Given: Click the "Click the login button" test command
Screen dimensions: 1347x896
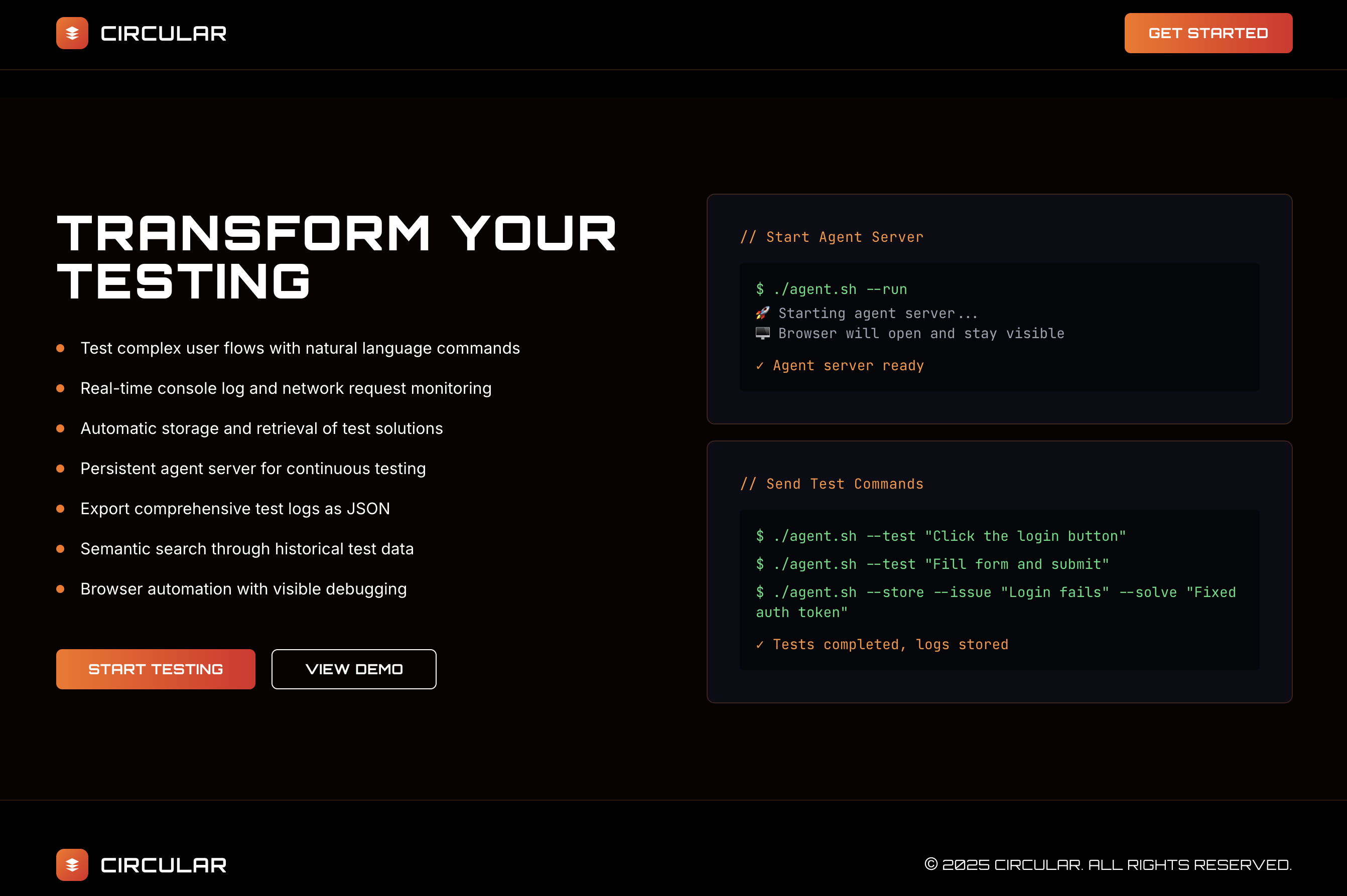Looking at the screenshot, I should coord(940,536).
